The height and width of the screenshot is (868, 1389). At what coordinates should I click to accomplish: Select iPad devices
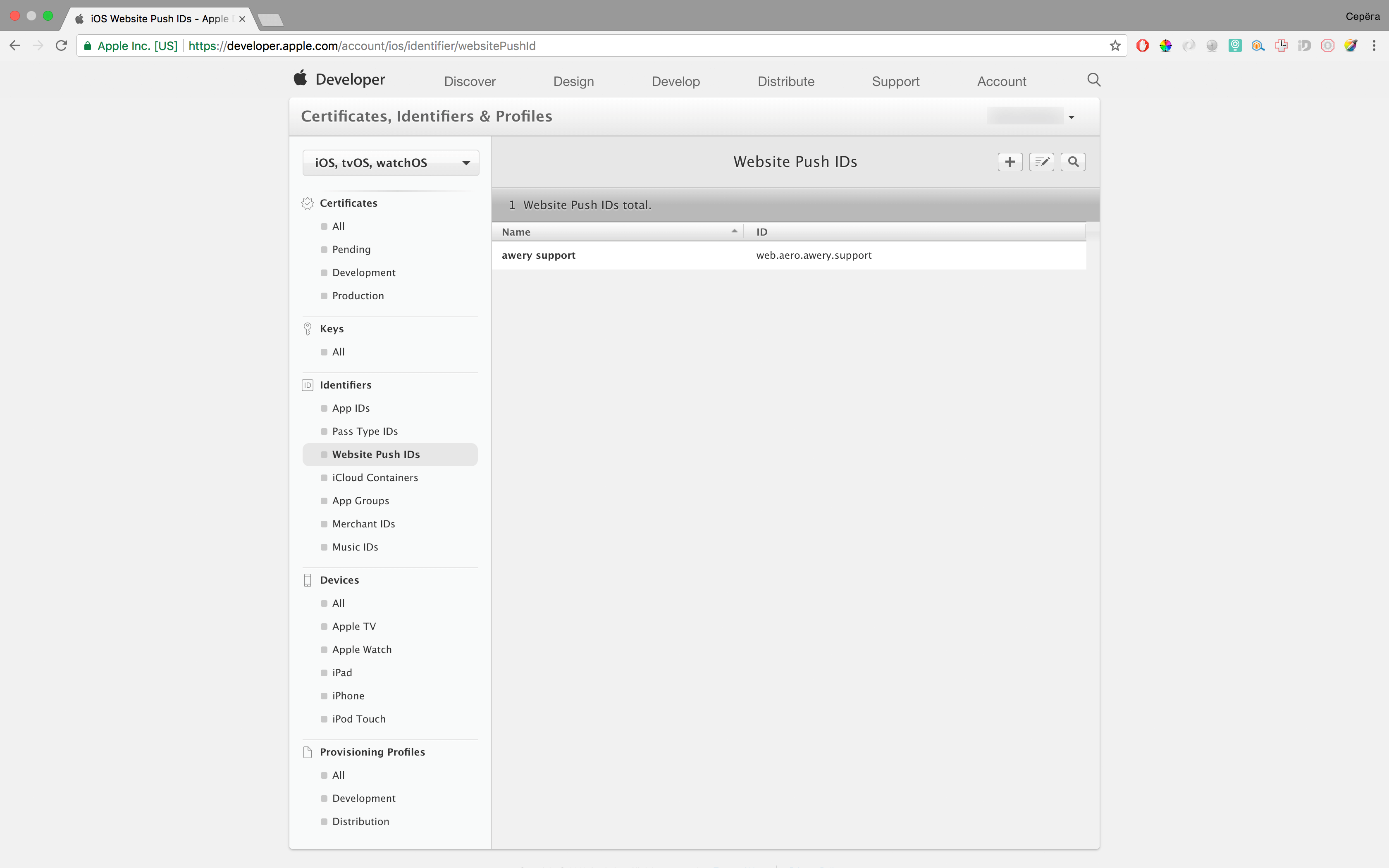(342, 673)
